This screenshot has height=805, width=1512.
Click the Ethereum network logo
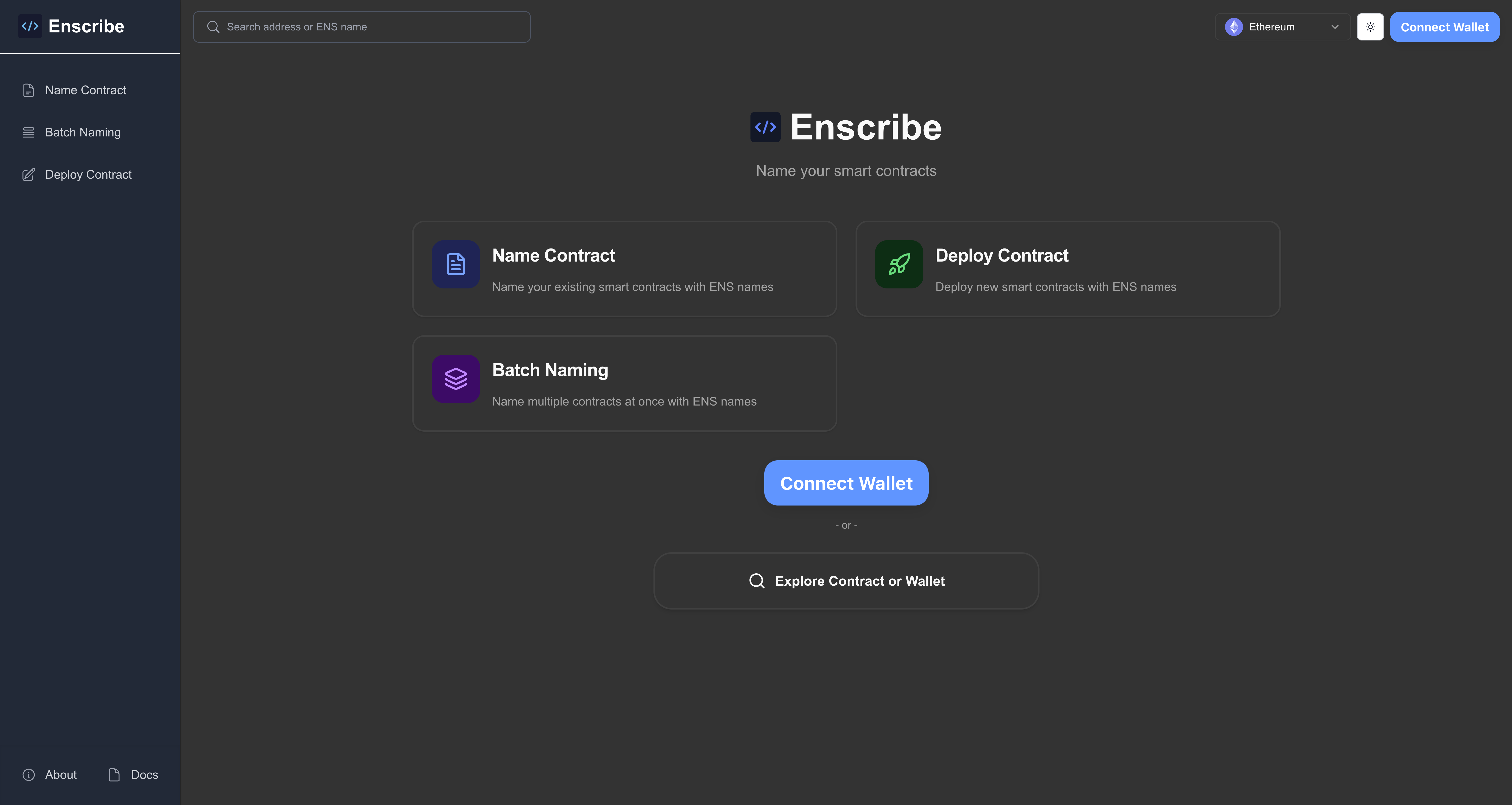pyautogui.click(x=1234, y=26)
